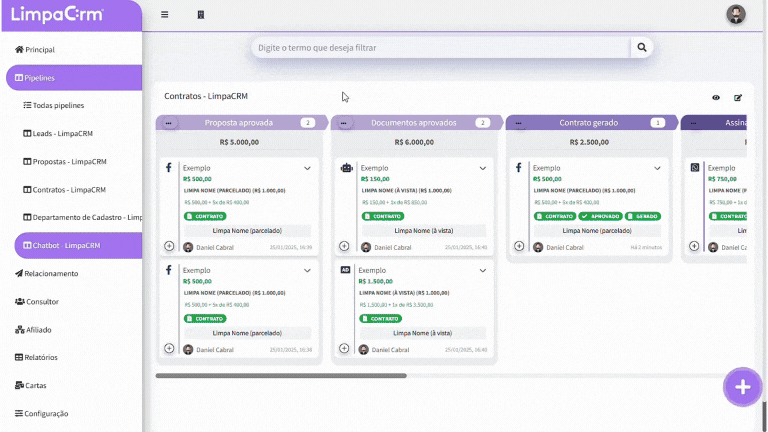Open Relatórios in the sidebar
768x432 pixels.
(36, 358)
